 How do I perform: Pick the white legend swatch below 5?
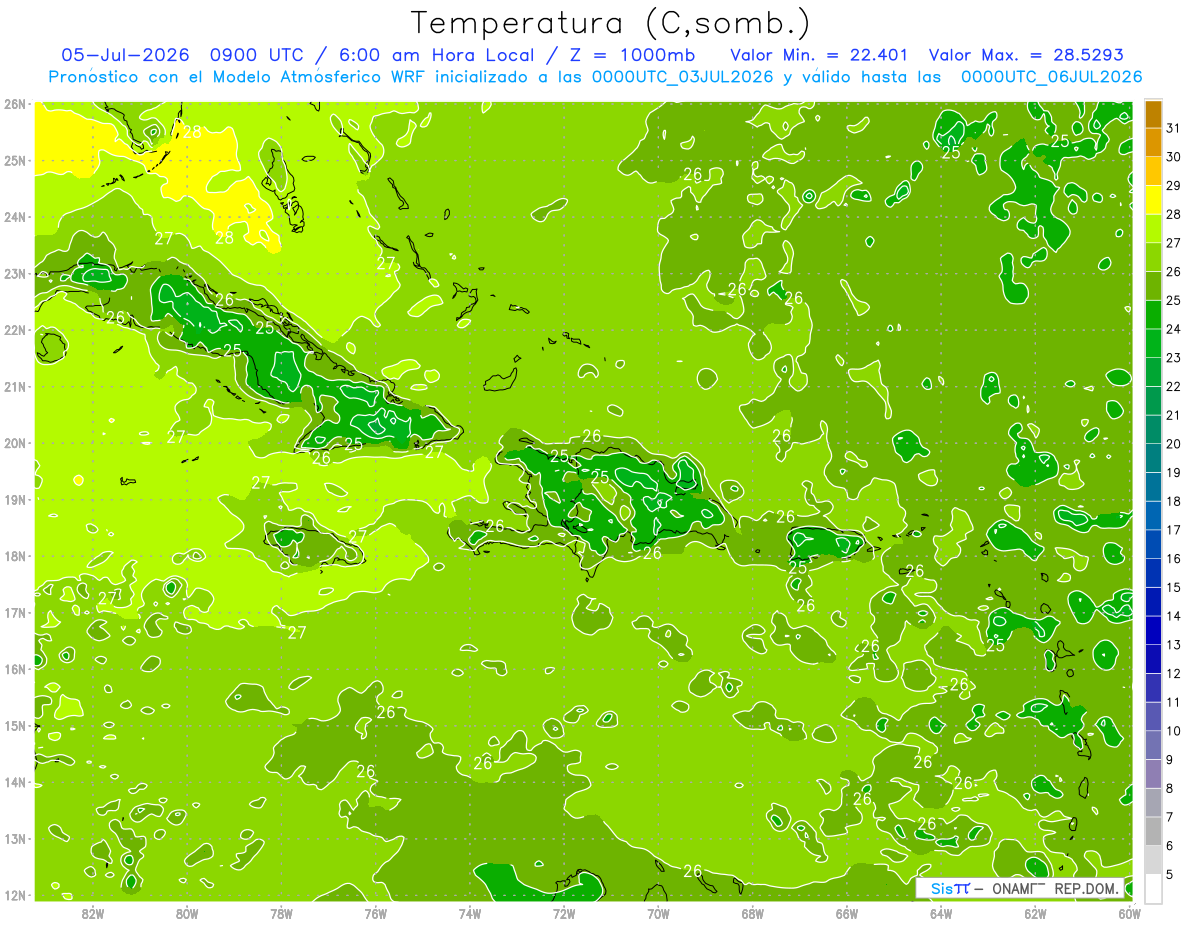tap(1153, 888)
